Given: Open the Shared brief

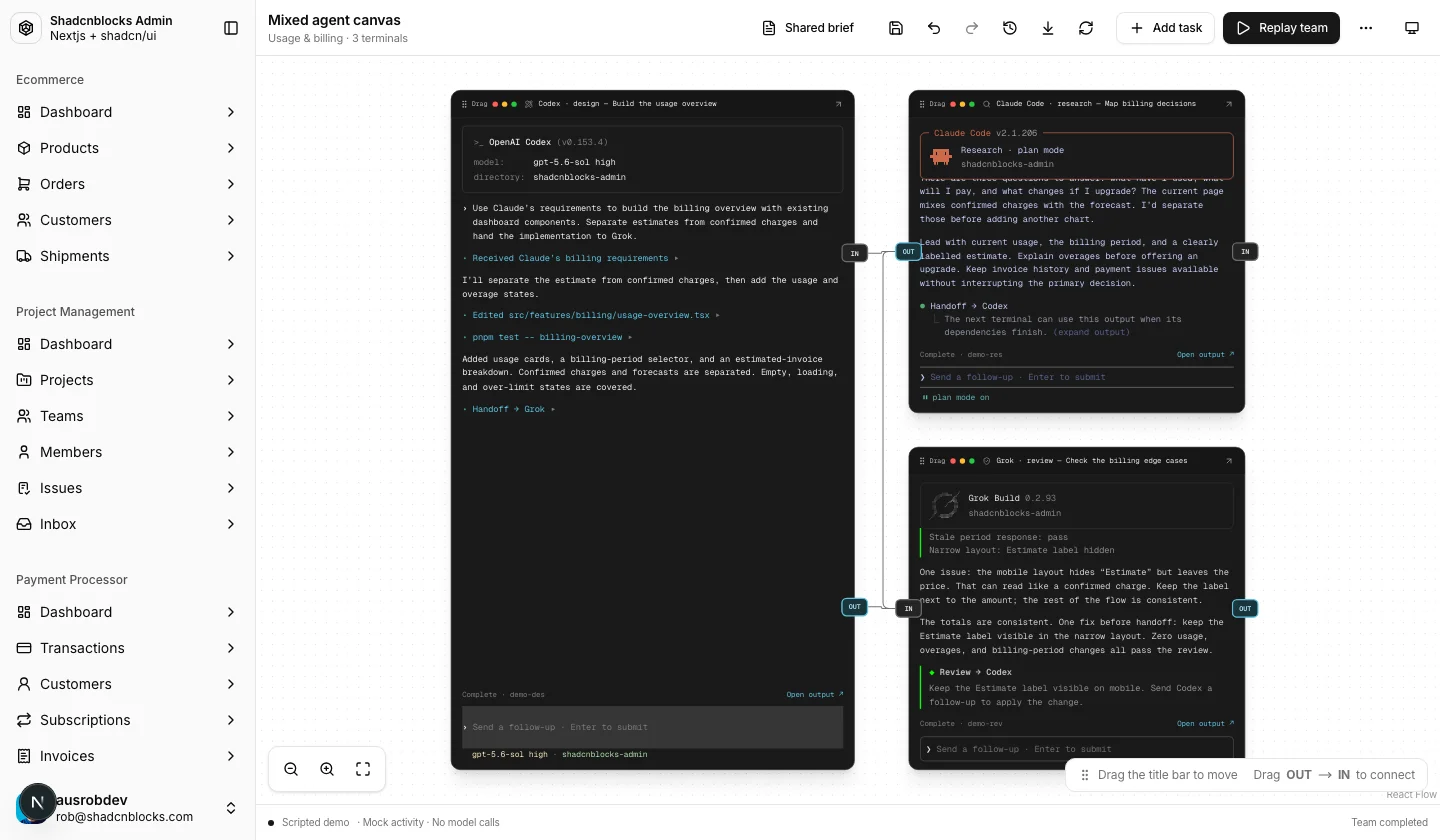Looking at the screenshot, I should coord(808,28).
